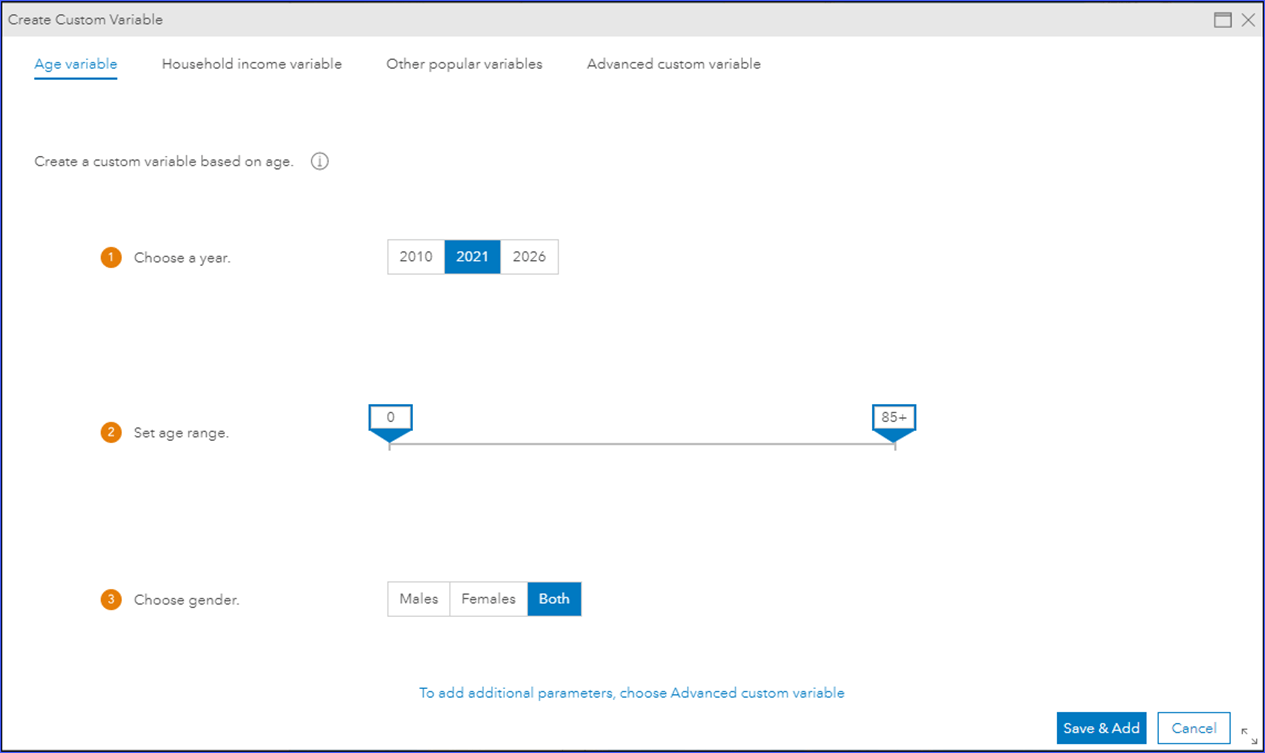Select the Age variable tab
The width and height of the screenshot is (1265, 753).
click(x=75, y=63)
